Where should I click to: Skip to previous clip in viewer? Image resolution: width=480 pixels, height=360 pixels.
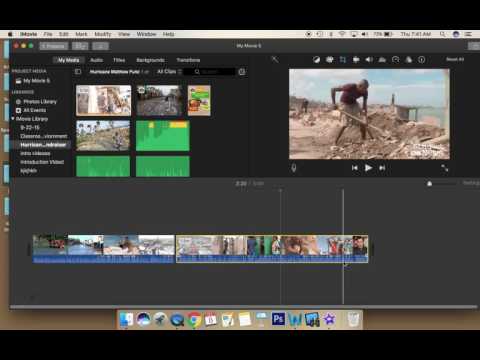click(x=355, y=168)
